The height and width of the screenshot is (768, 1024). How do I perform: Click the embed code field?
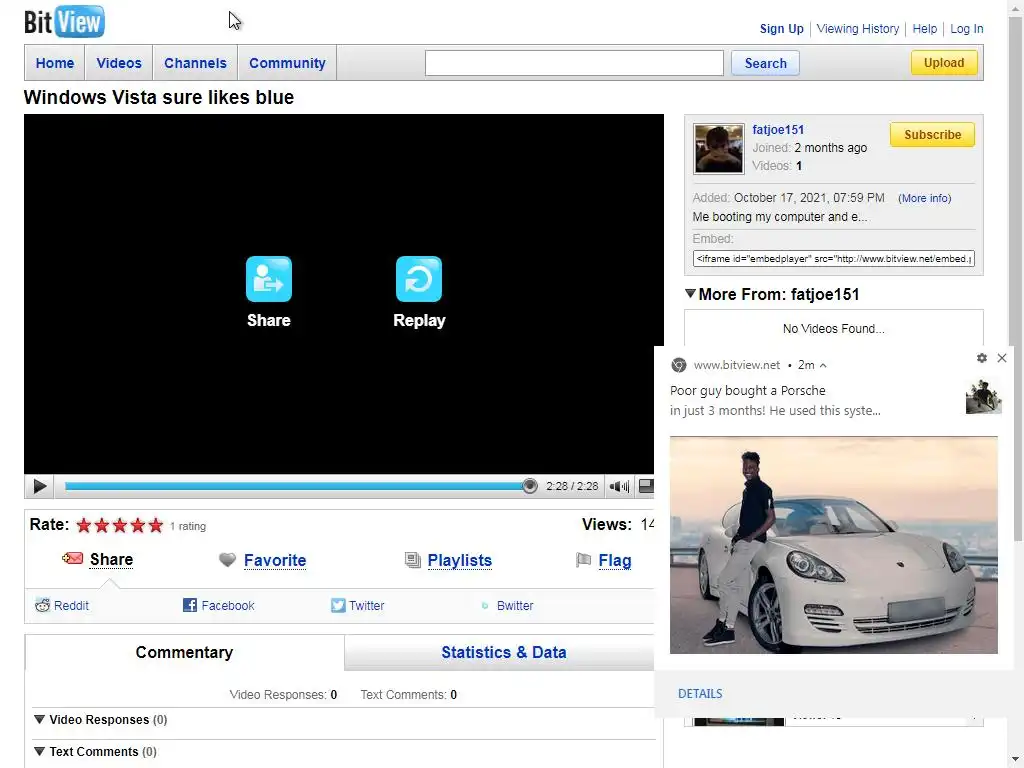tap(833, 259)
